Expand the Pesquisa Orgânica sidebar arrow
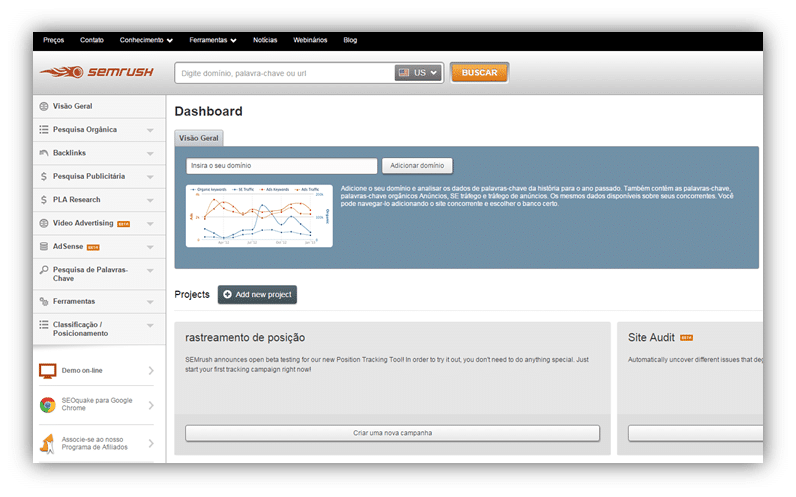The image size is (796, 497). (150, 130)
